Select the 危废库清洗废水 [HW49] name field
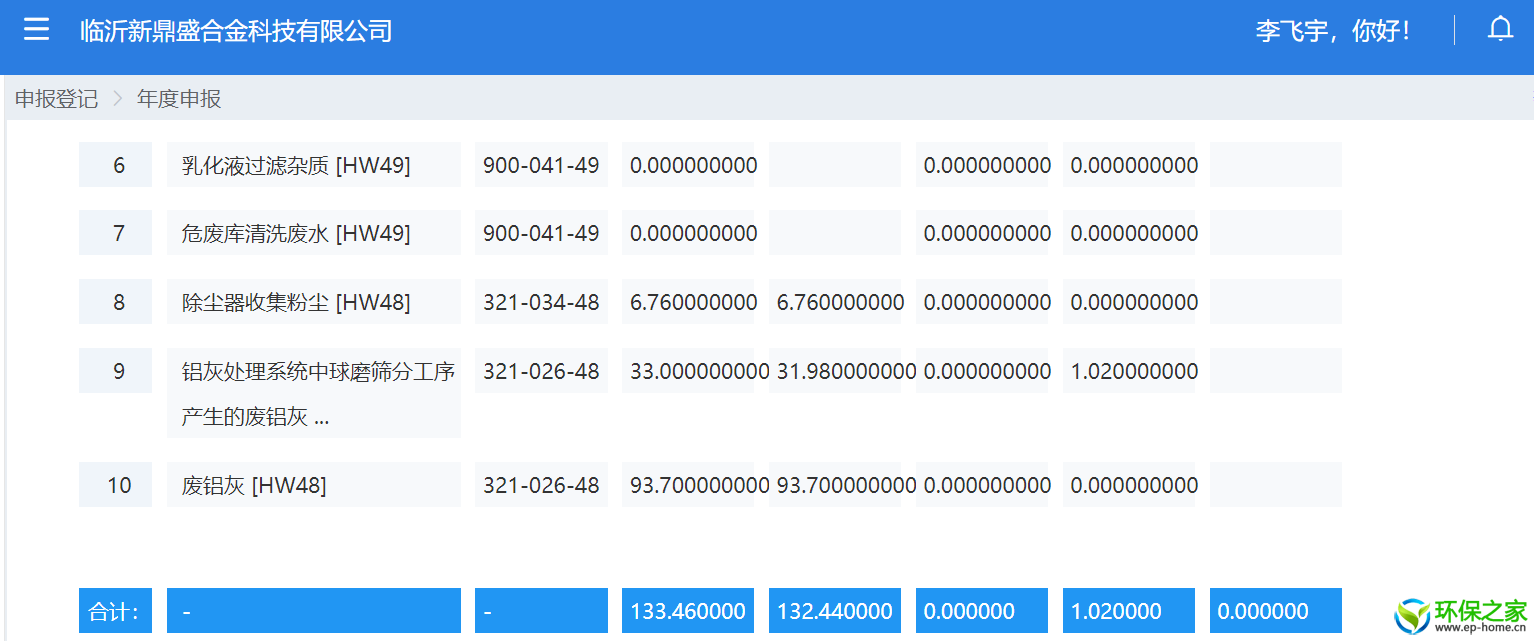The width and height of the screenshot is (1534, 641). tap(313, 233)
